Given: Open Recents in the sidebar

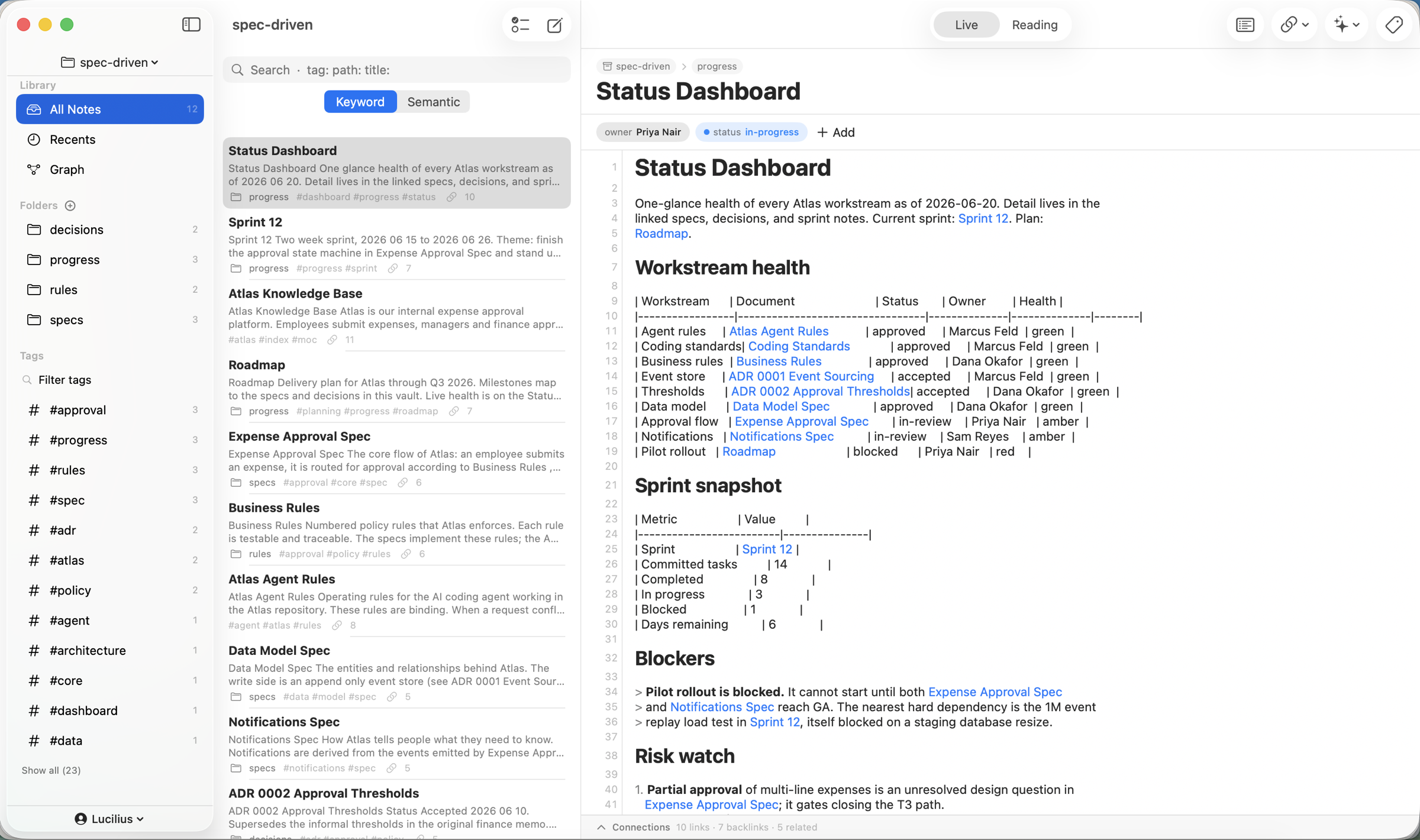Looking at the screenshot, I should tap(110, 140).
